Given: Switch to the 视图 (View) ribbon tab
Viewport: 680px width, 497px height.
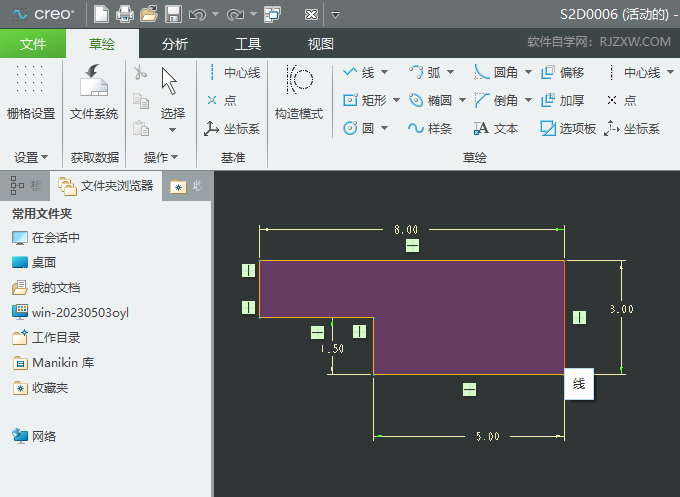Looking at the screenshot, I should 320,44.
